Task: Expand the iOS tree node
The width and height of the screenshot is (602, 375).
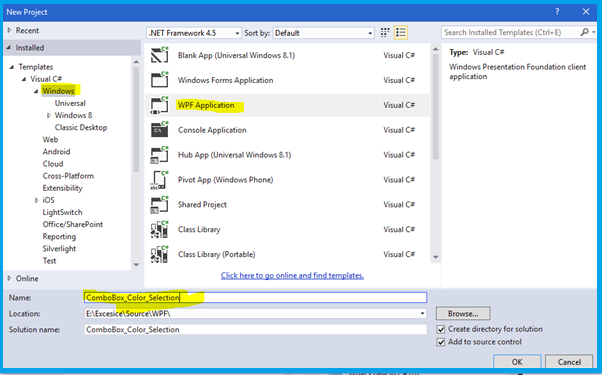Action: [37, 200]
